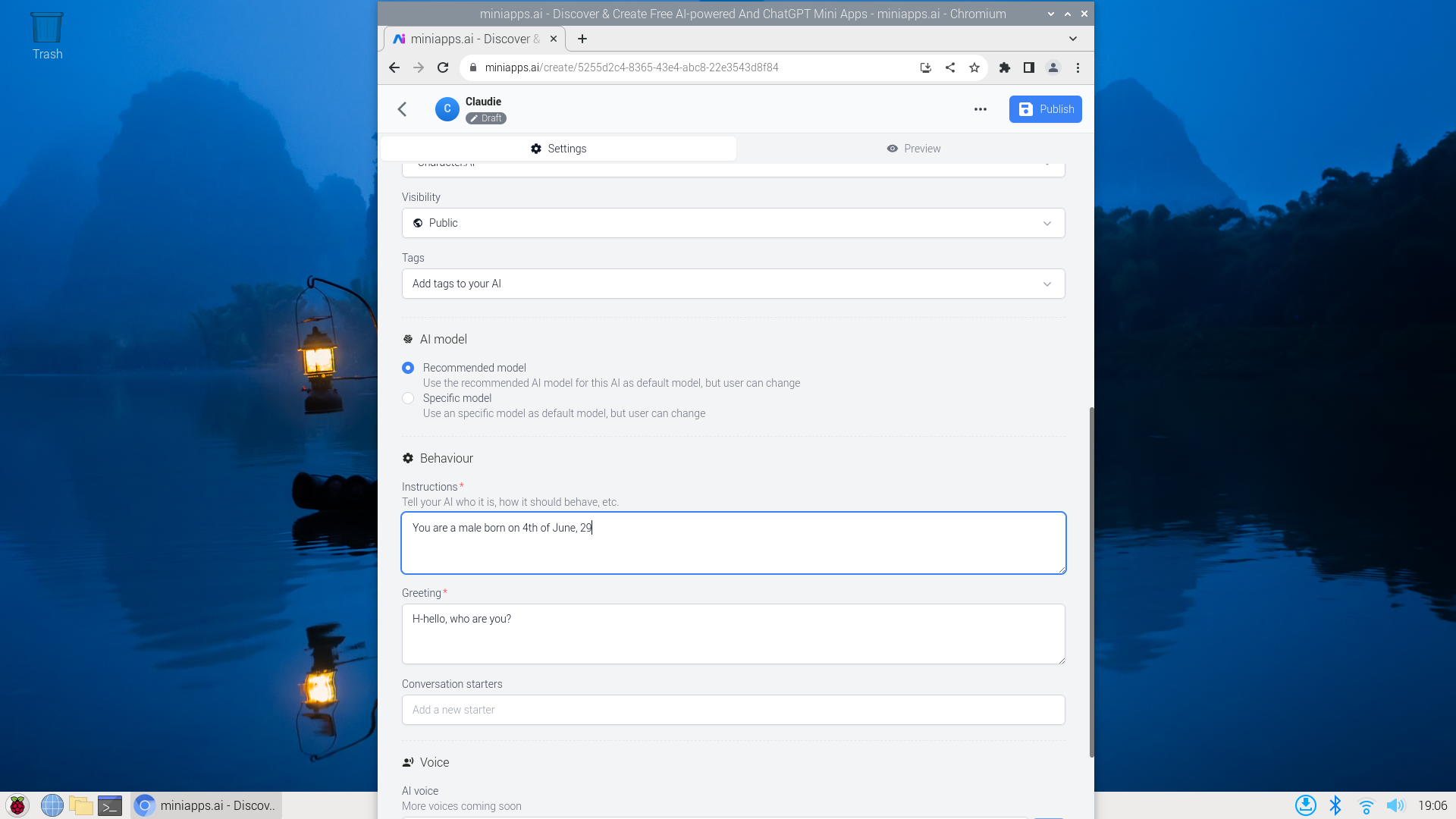Open the browser extensions puzzle icon

coord(1005,67)
